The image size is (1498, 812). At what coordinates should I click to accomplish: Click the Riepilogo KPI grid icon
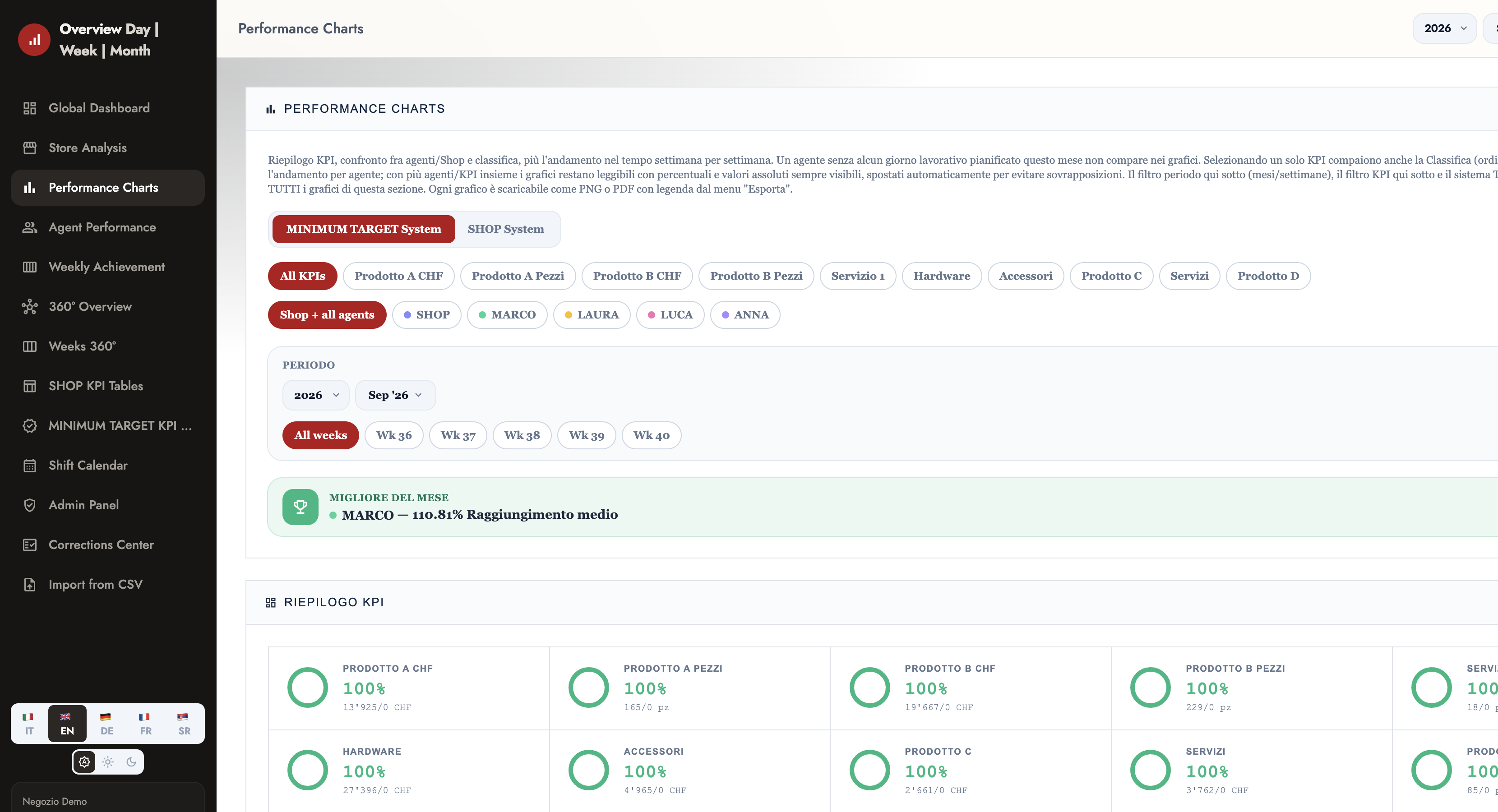pos(270,603)
